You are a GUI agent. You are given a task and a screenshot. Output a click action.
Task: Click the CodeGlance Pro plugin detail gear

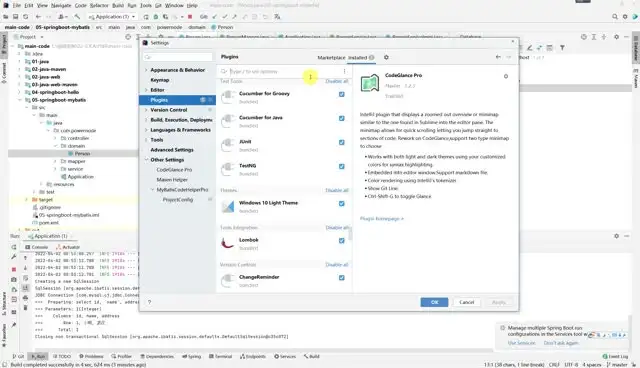pyautogui.click(x=506, y=76)
